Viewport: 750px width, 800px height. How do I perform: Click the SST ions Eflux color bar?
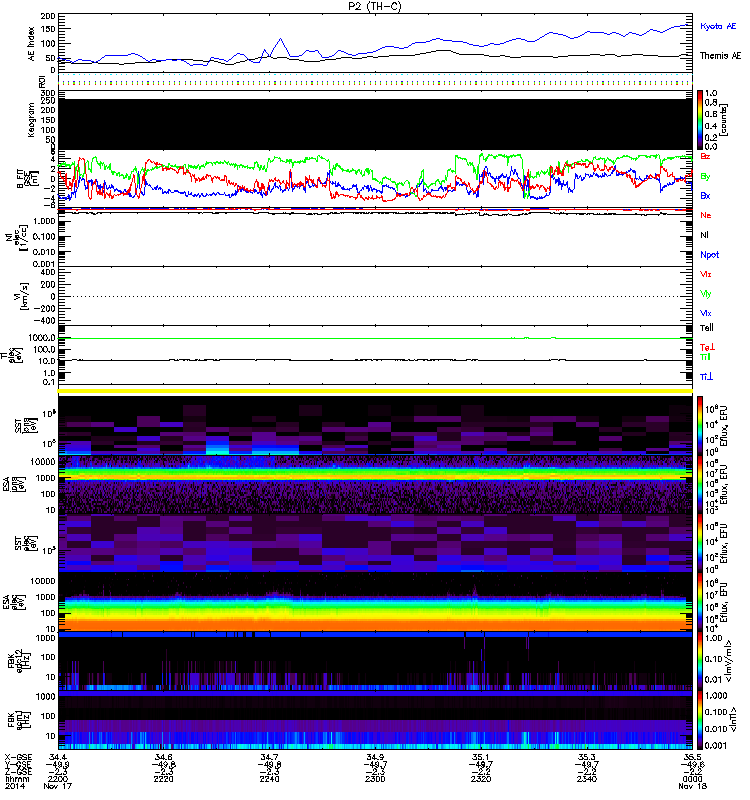700,424
